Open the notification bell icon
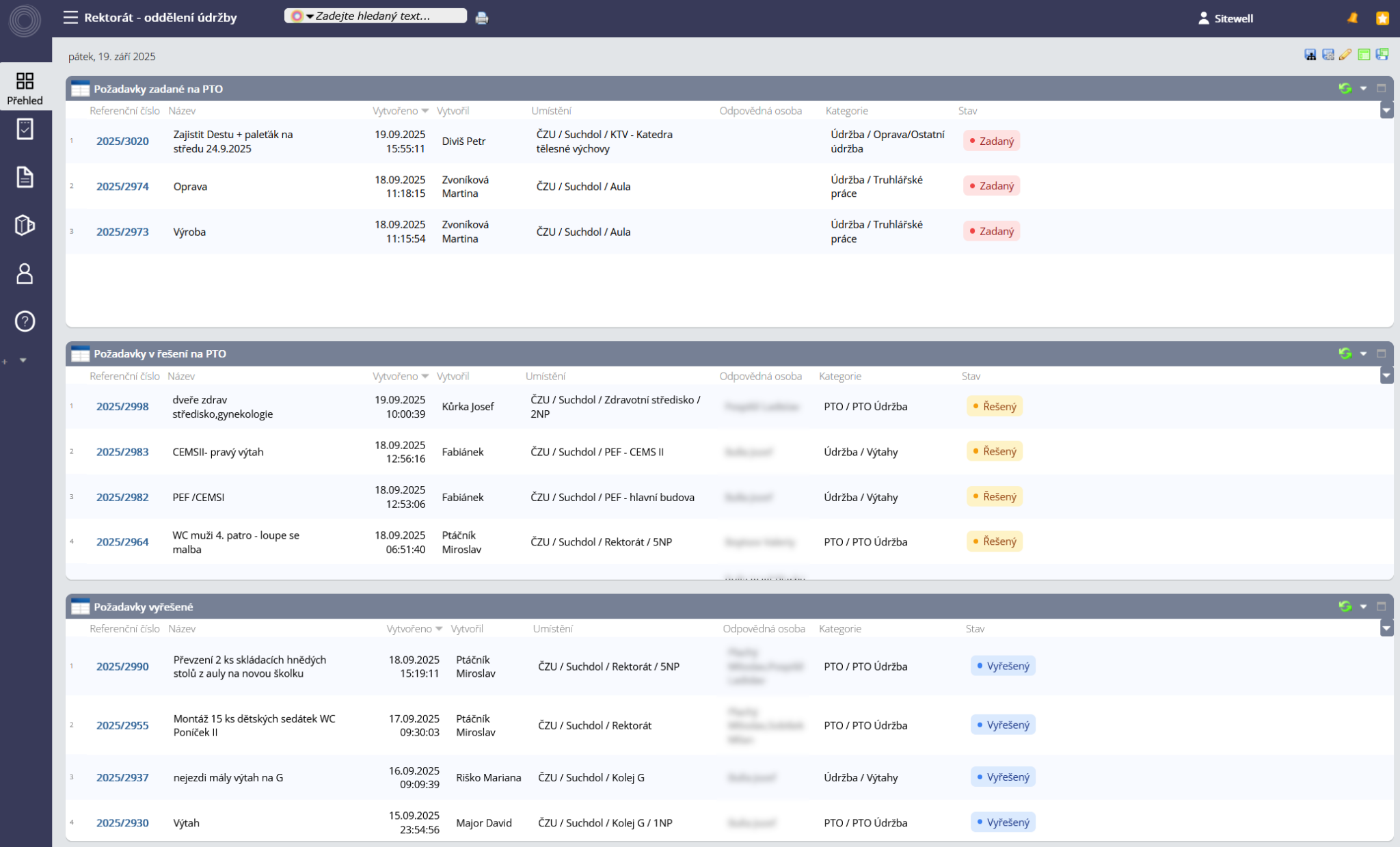 1352,18
